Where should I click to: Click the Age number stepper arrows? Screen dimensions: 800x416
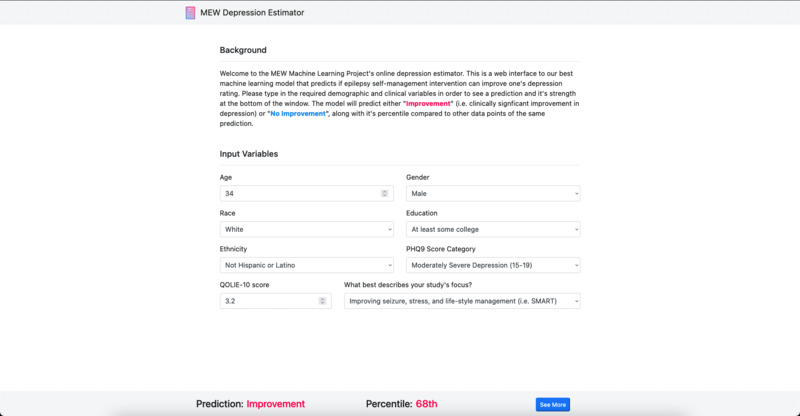point(385,193)
